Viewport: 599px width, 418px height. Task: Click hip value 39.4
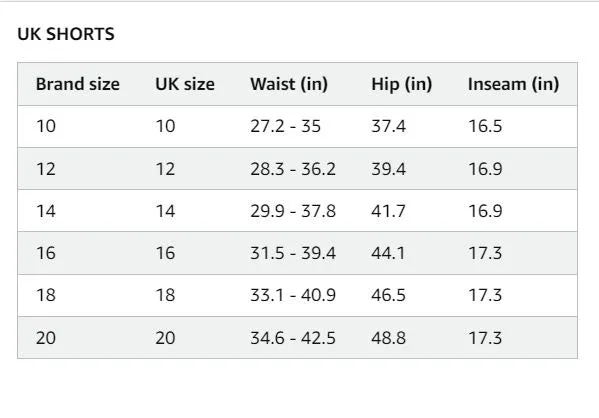coord(389,169)
